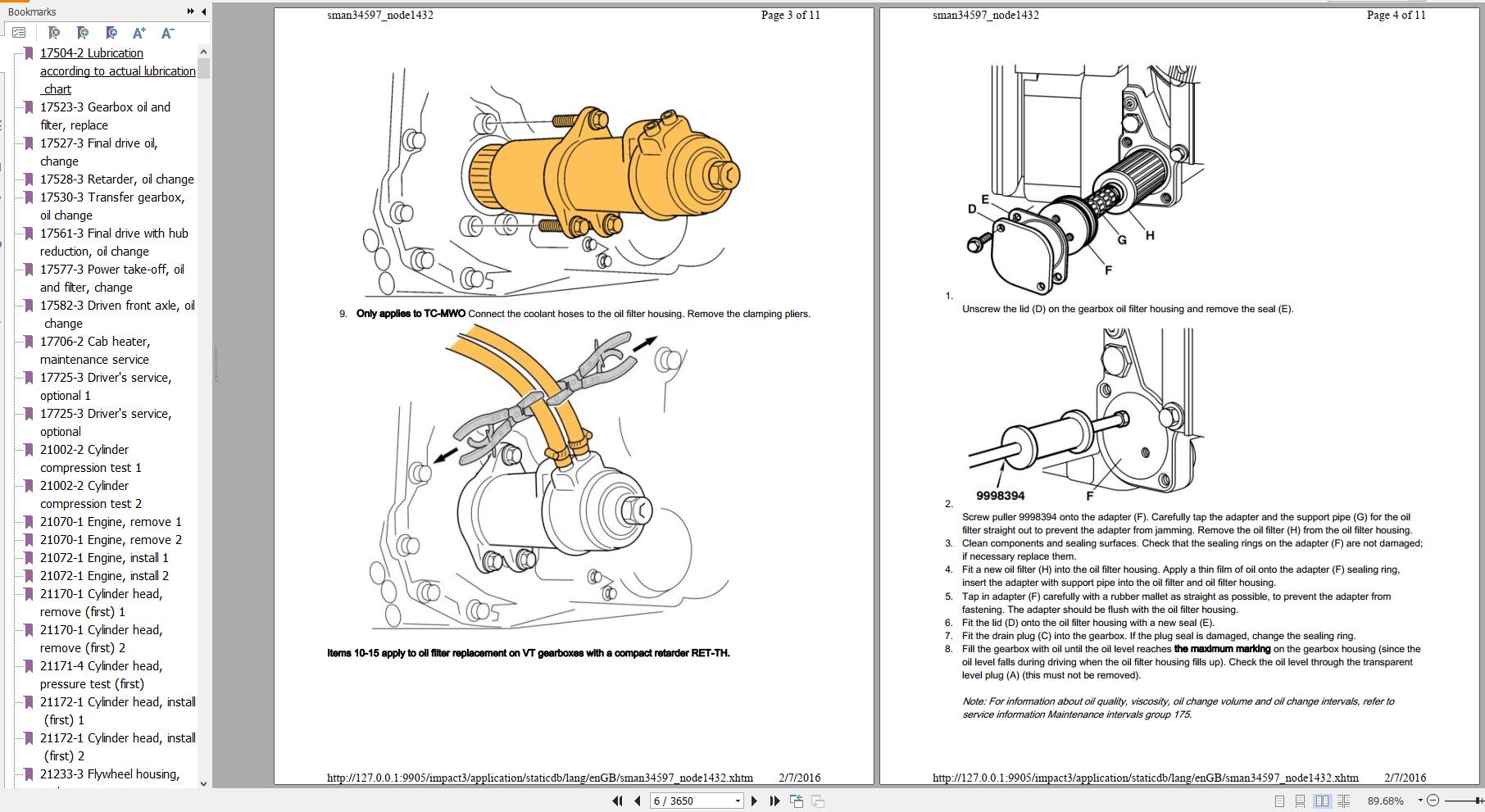Go to the first page arrow
The image size is (1485, 812).
(x=616, y=801)
